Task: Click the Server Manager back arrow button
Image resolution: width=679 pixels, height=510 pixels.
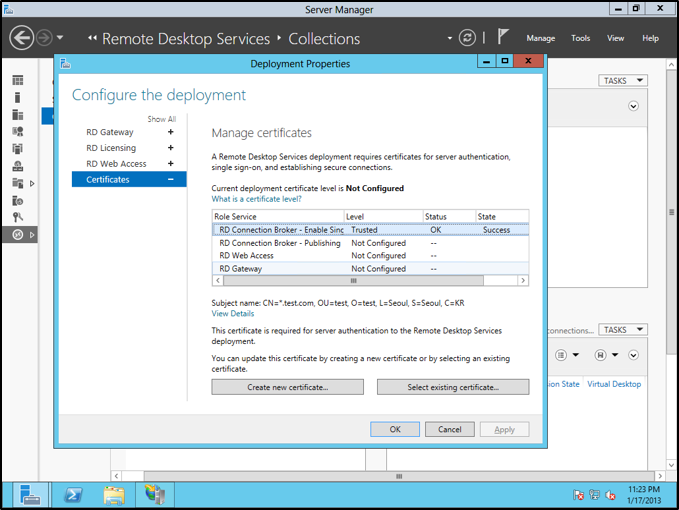Action: (22, 38)
